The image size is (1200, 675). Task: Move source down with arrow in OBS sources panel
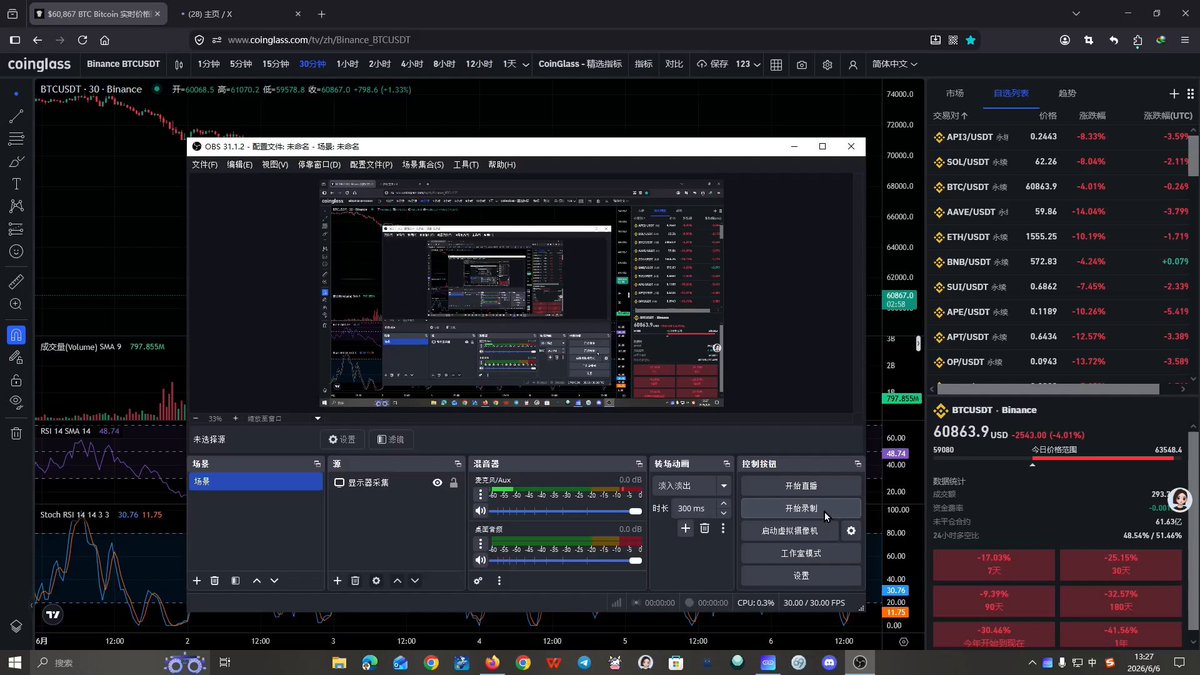pos(415,580)
